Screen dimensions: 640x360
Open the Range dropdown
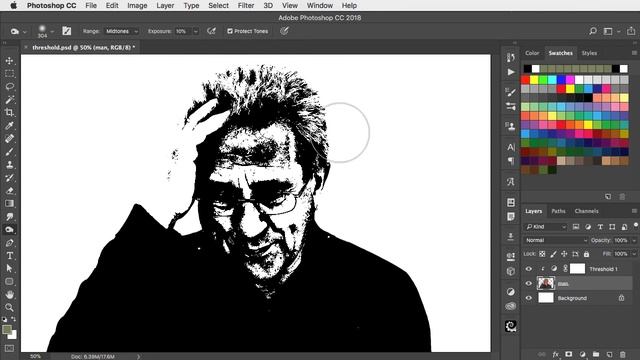point(122,31)
